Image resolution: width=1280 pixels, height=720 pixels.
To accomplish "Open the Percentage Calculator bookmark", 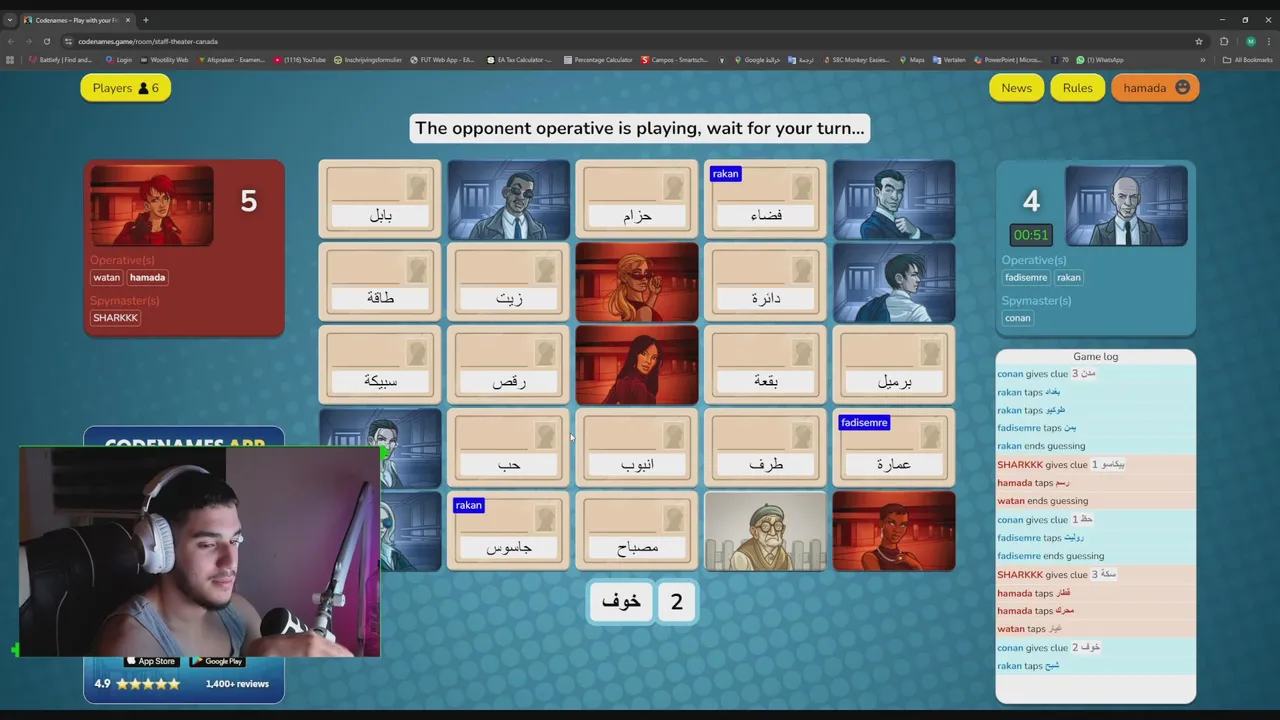I will [598, 60].
